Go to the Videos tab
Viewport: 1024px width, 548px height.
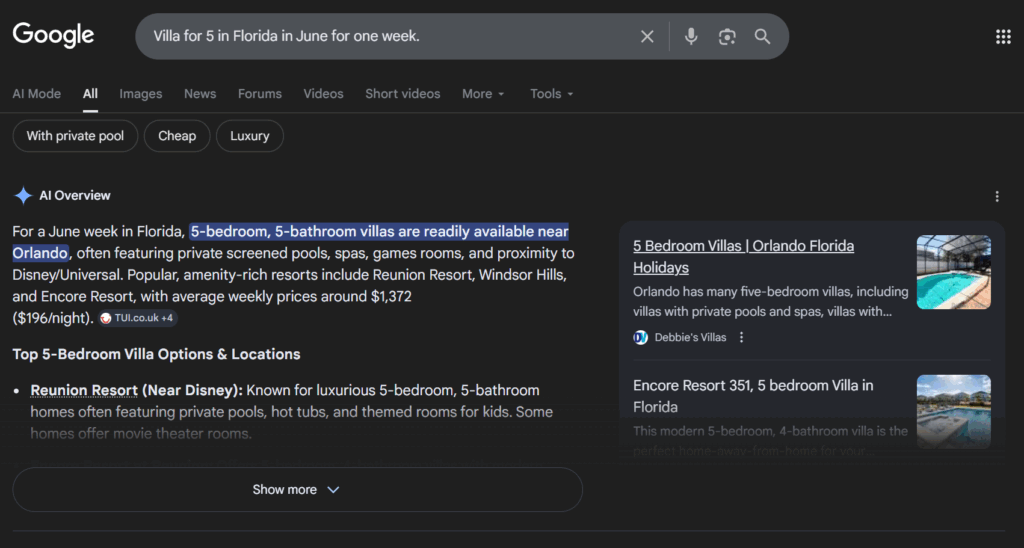[323, 93]
